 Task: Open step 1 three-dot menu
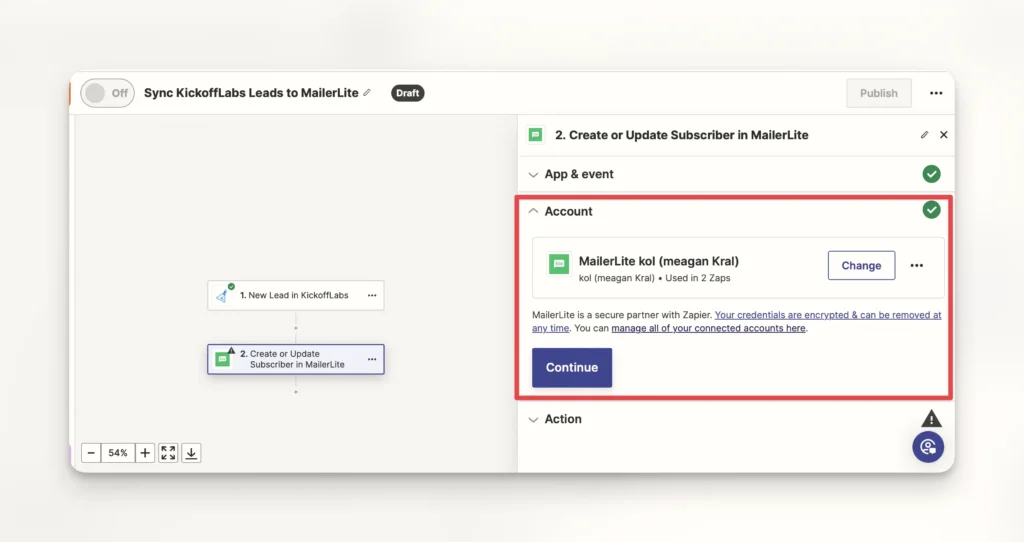coord(372,295)
